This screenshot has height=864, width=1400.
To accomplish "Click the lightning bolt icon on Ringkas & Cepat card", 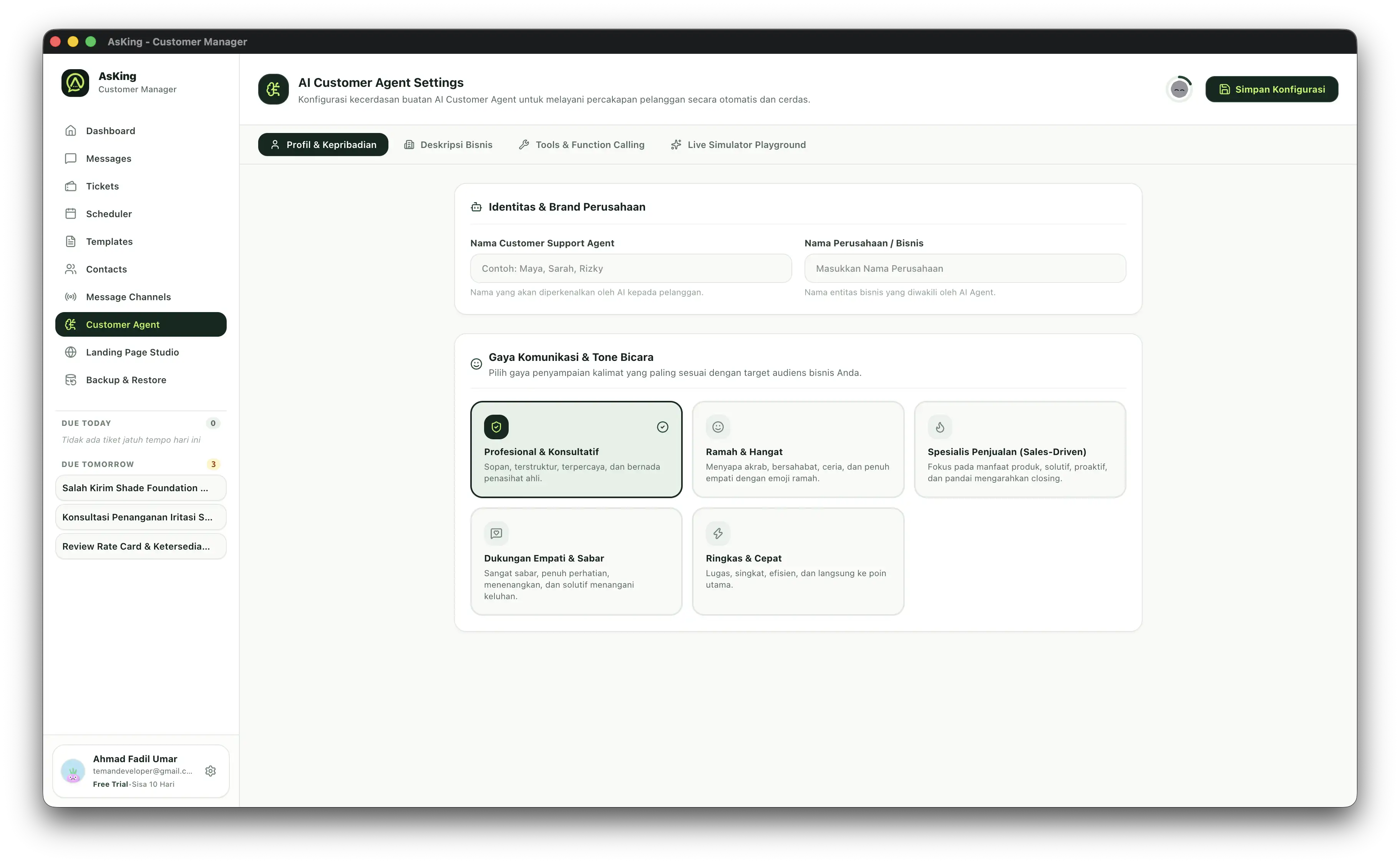I will pos(718,534).
